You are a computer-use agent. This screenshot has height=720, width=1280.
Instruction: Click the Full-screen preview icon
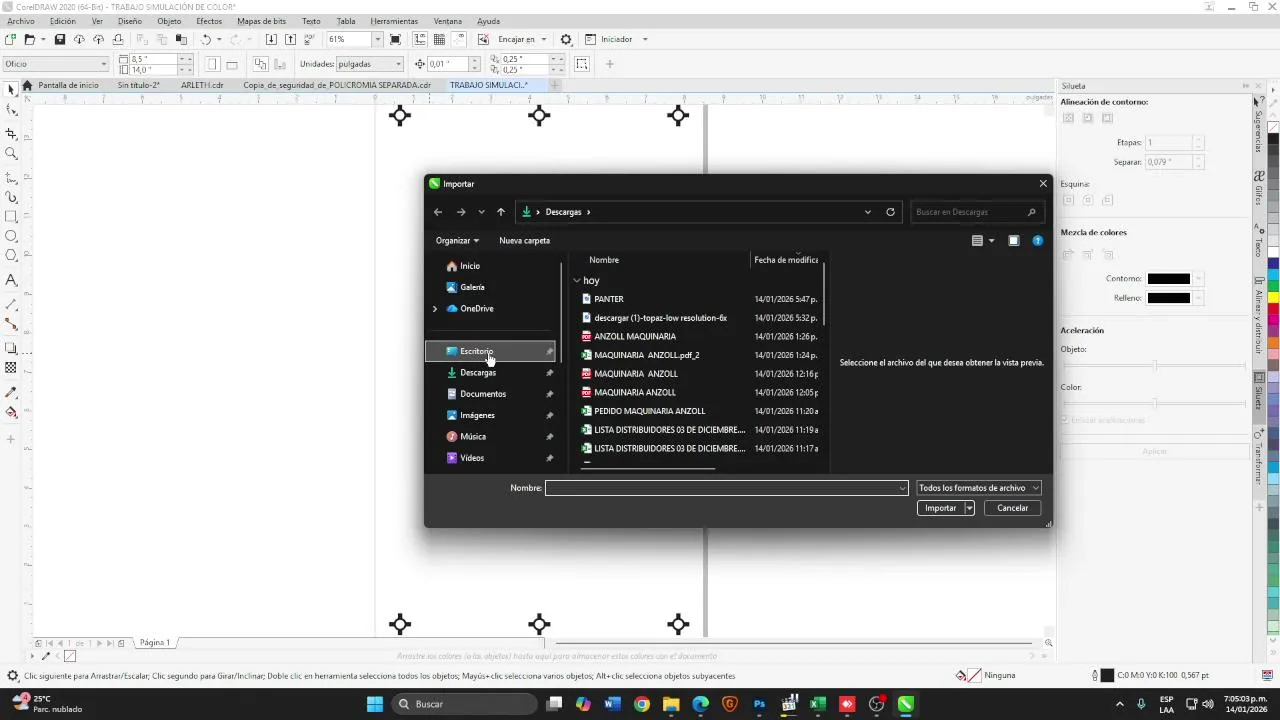tap(396, 39)
